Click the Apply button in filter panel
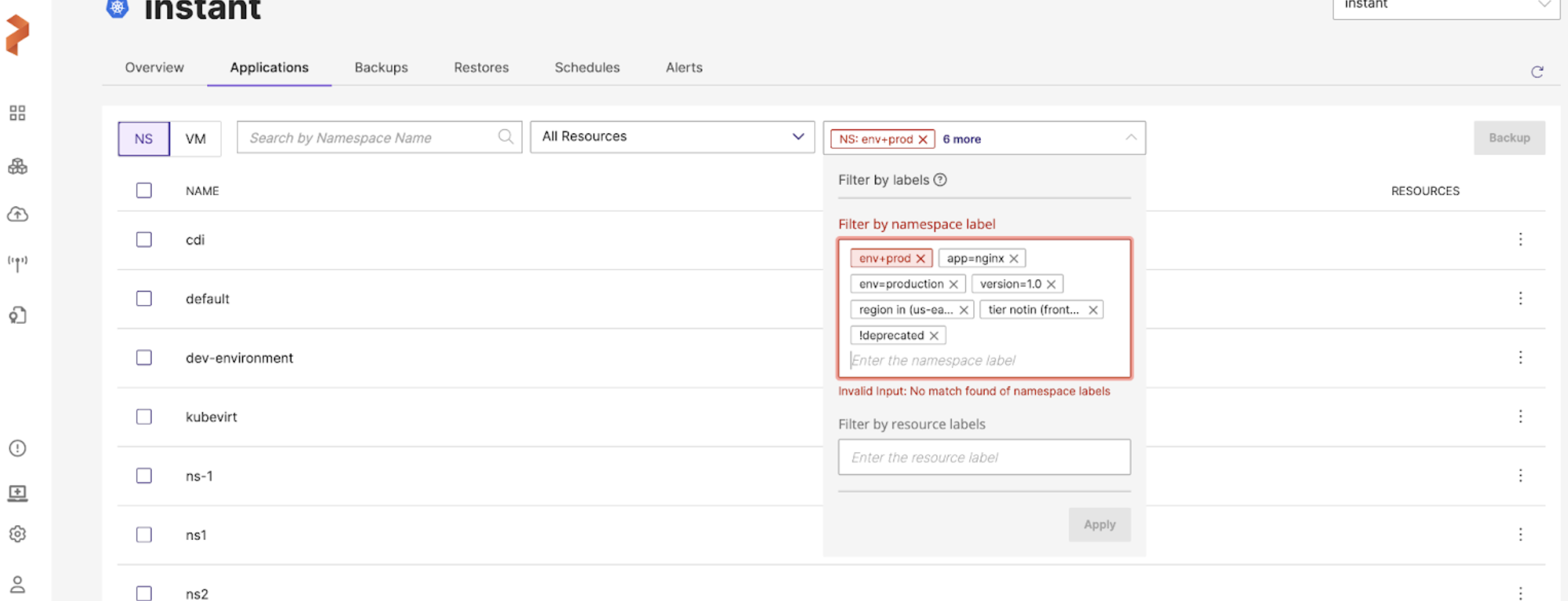 tap(1099, 524)
